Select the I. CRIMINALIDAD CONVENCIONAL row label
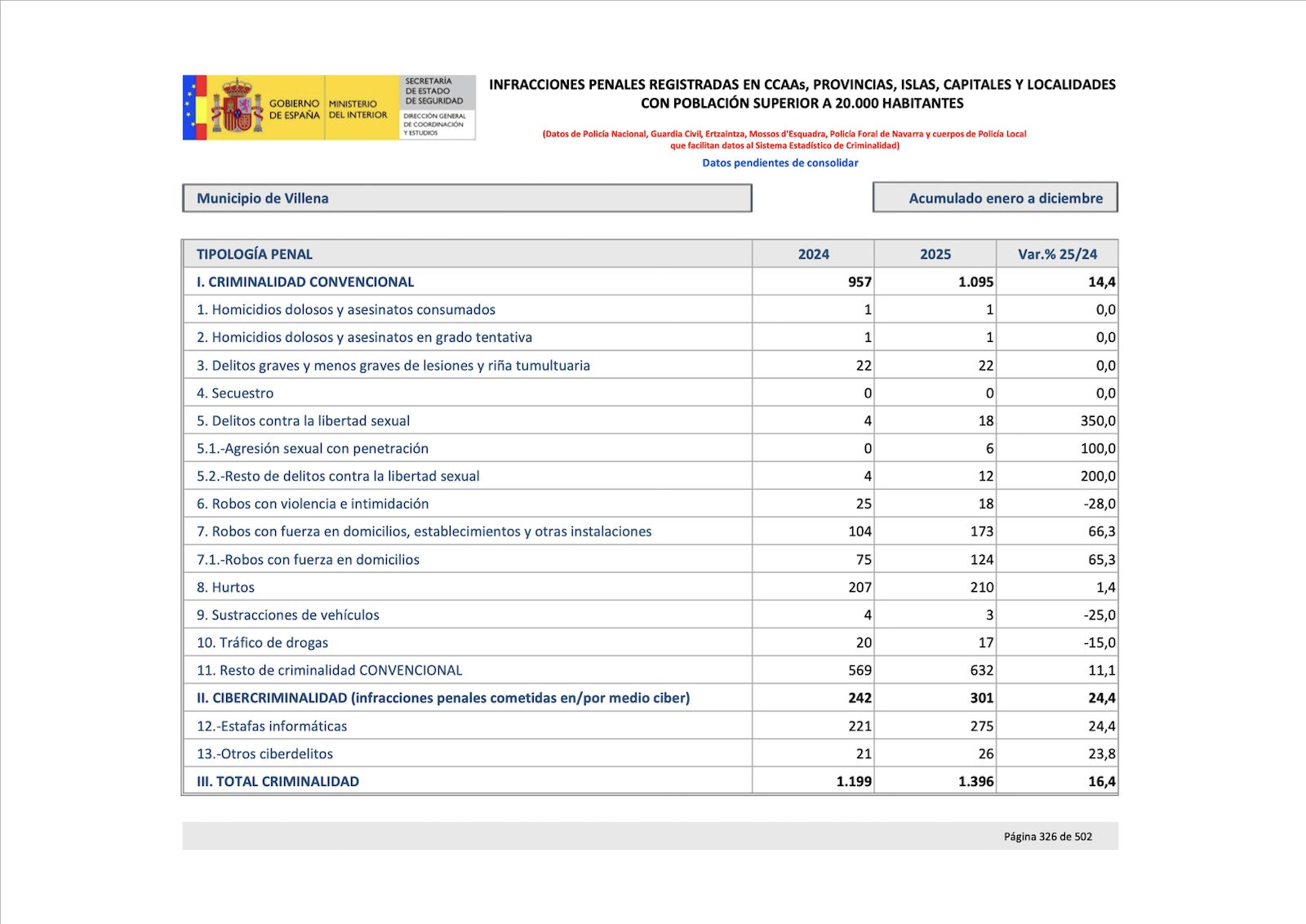The image size is (1306, 924). [305, 282]
